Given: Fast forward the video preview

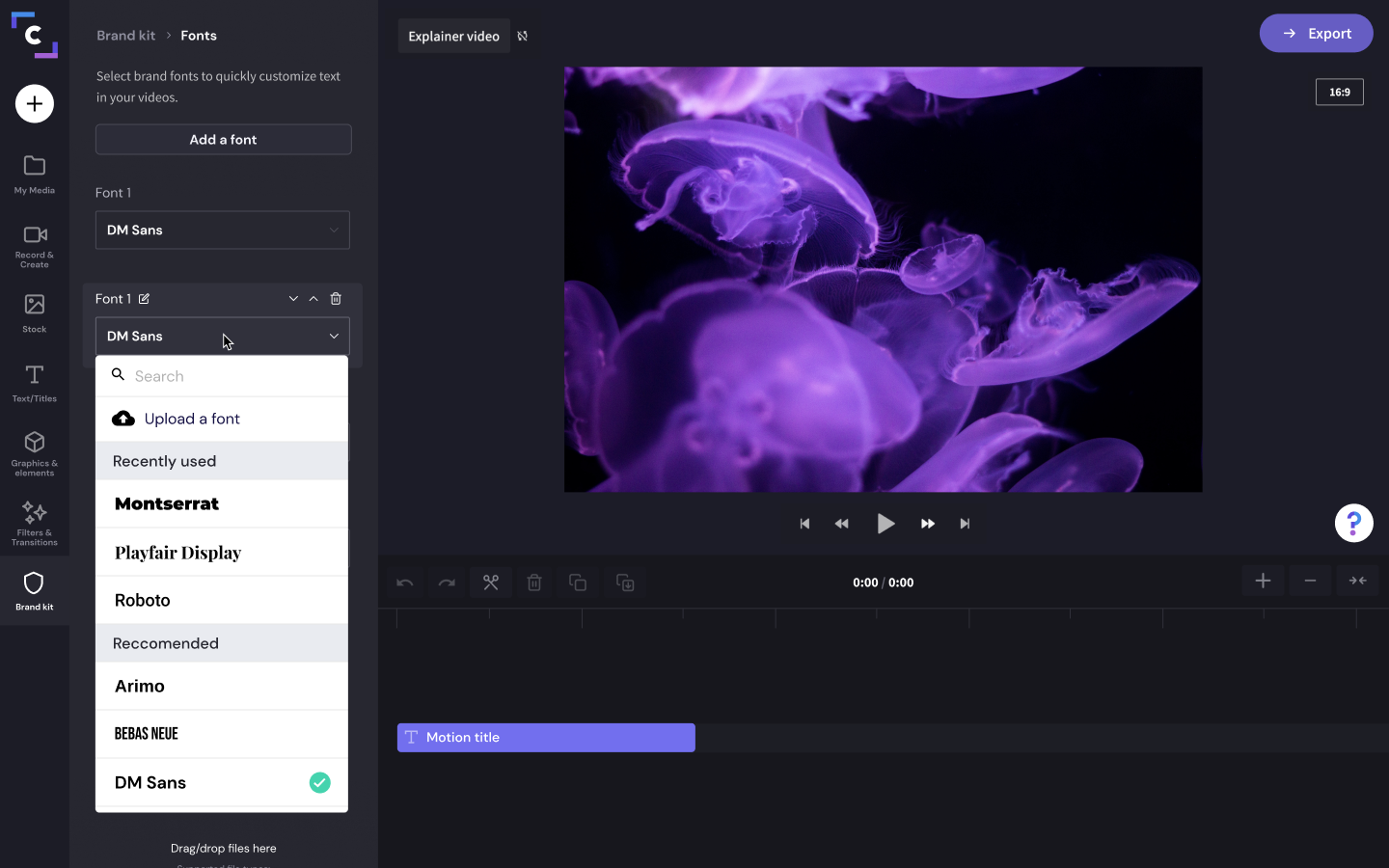Looking at the screenshot, I should (928, 524).
